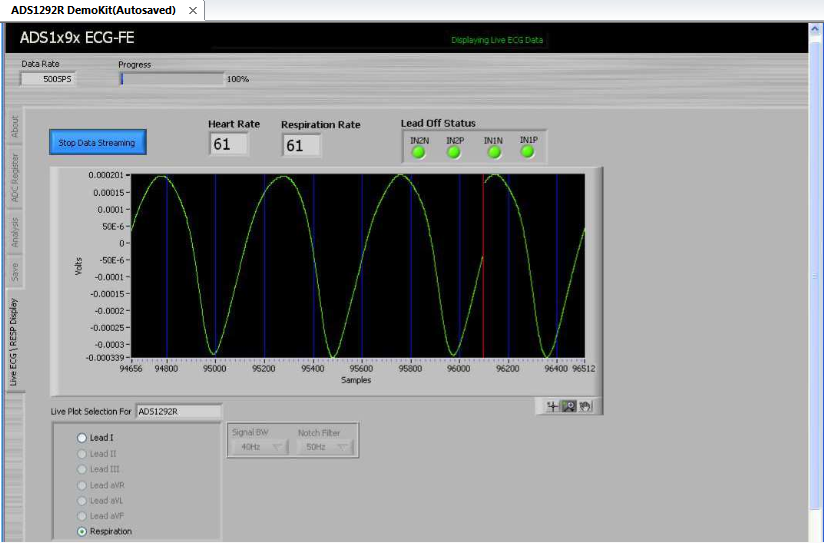This screenshot has width=824, height=543.
Task: Select the Lead aVF radio button
Action: coord(81,516)
